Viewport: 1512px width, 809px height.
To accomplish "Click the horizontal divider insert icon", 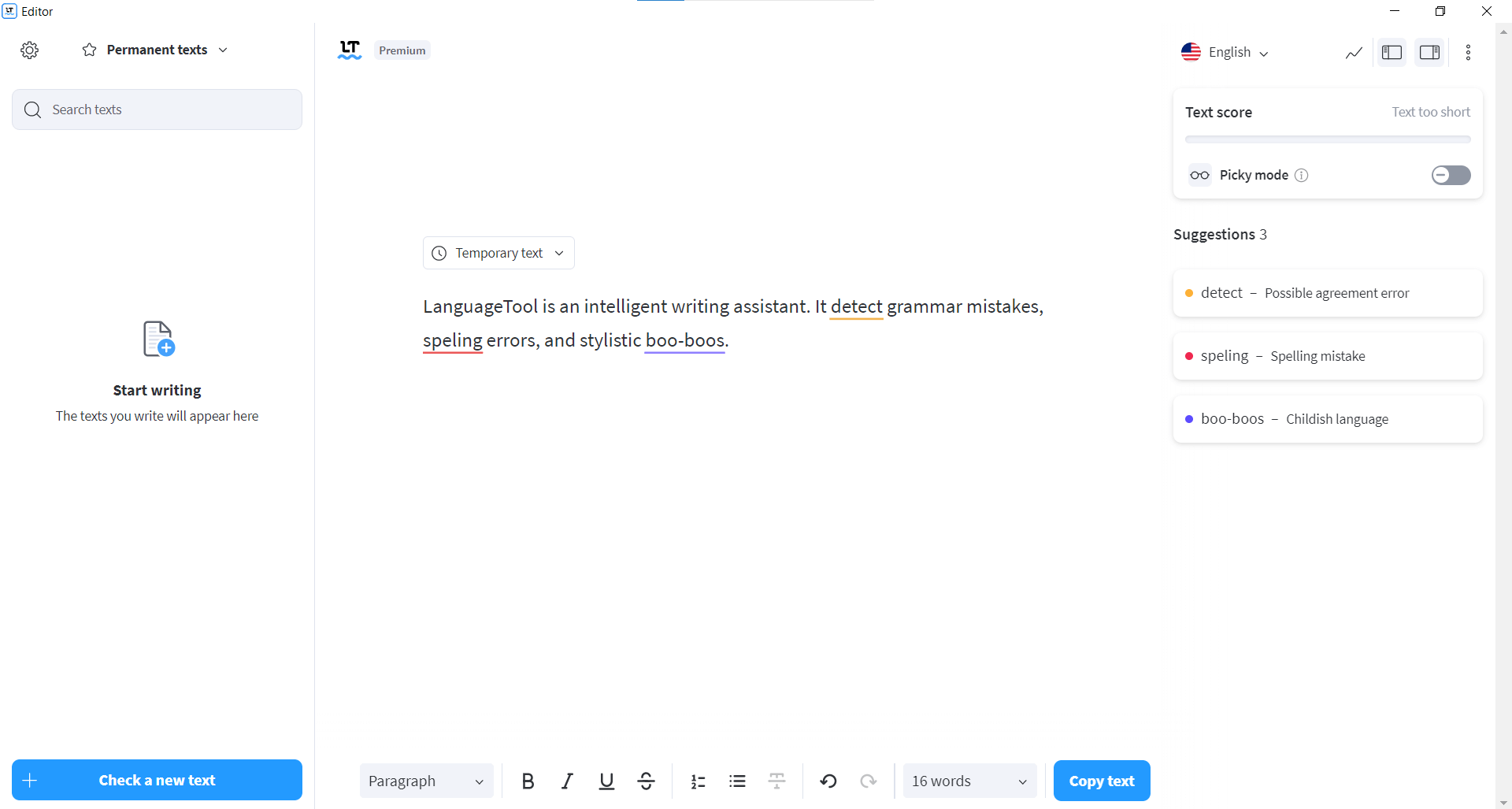I will [776, 781].
